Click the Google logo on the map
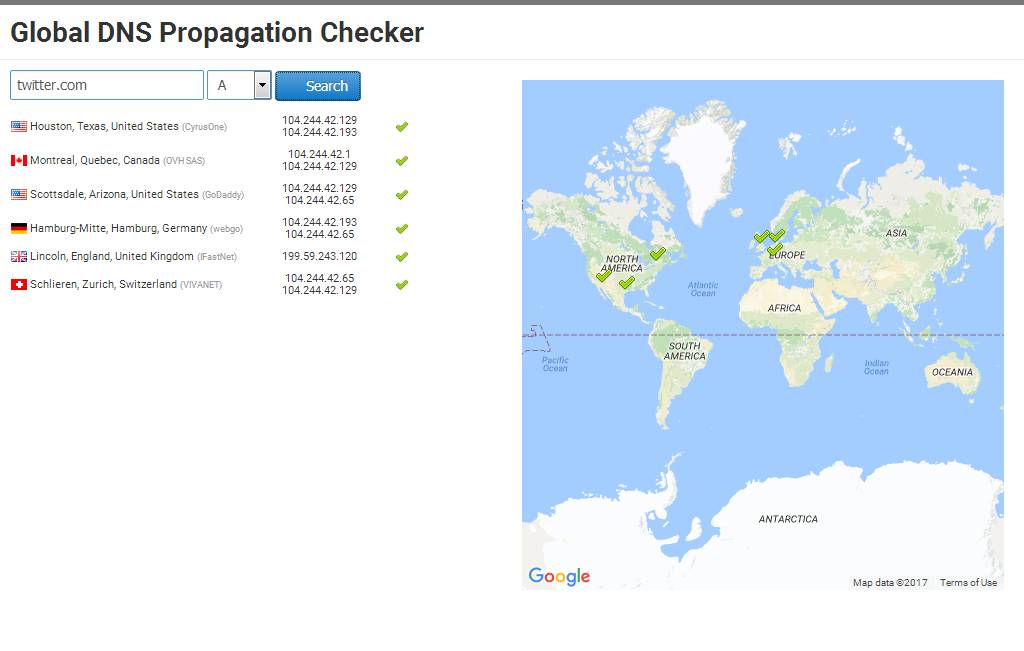This screenshot has width=1024, height=651. click(559, 576)
